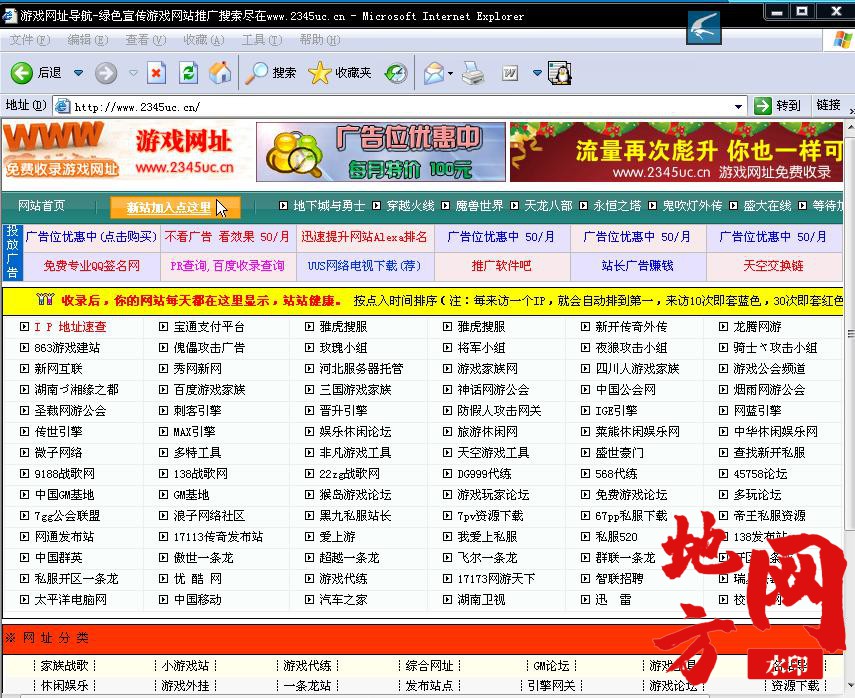This screenshot has width=855, height=698.
Task: Open the 推广软件吧 ad link
Action: [x=501, y=266]
